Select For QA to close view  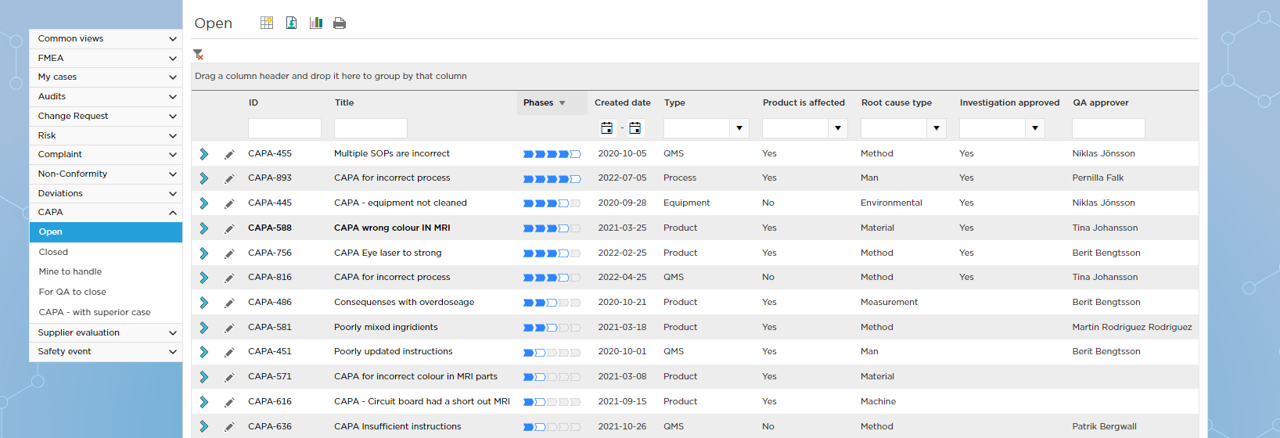click(x=72, y=292)
